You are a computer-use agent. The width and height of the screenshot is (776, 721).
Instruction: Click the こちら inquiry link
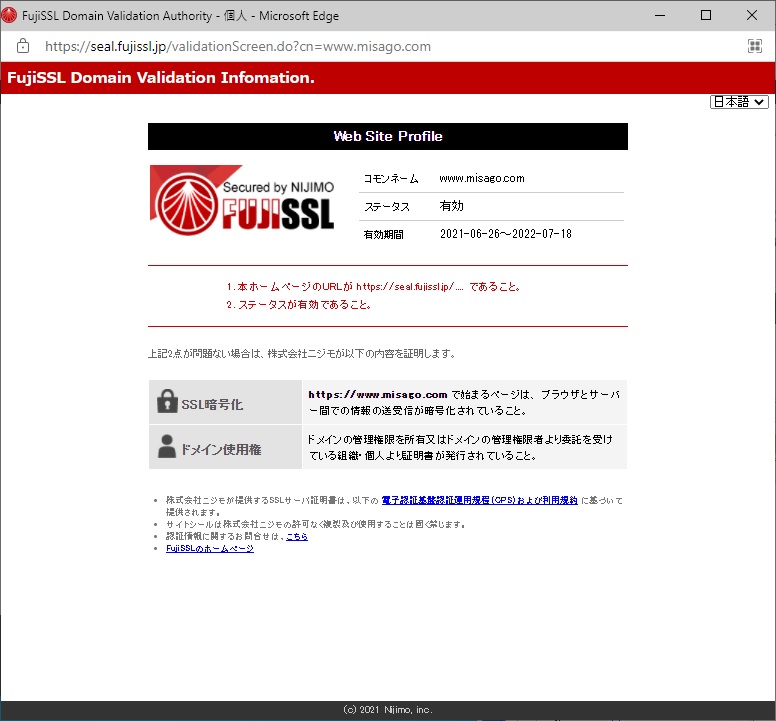tap(297, 536)
